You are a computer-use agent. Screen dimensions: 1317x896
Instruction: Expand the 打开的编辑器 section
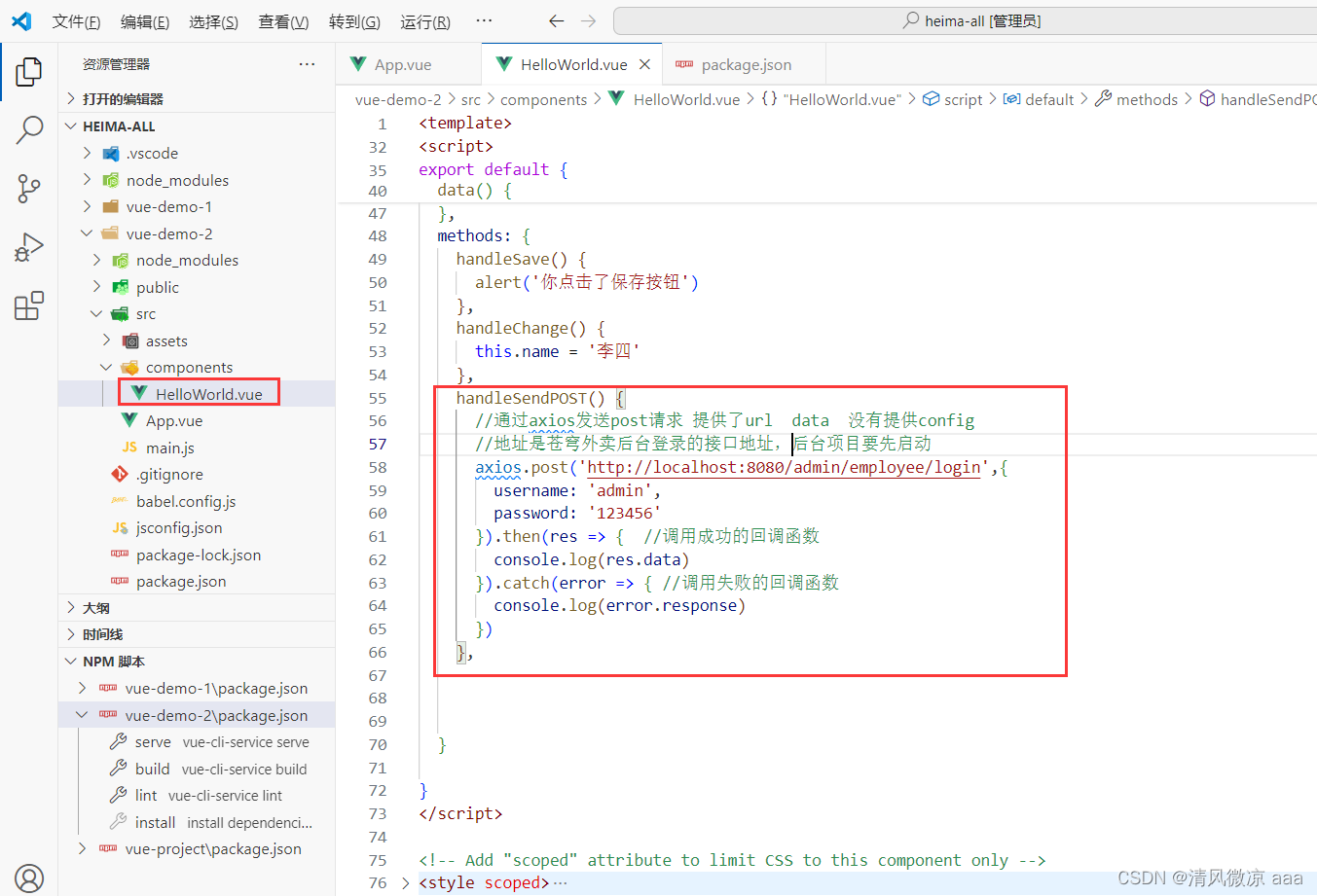[x=198, y=98]
